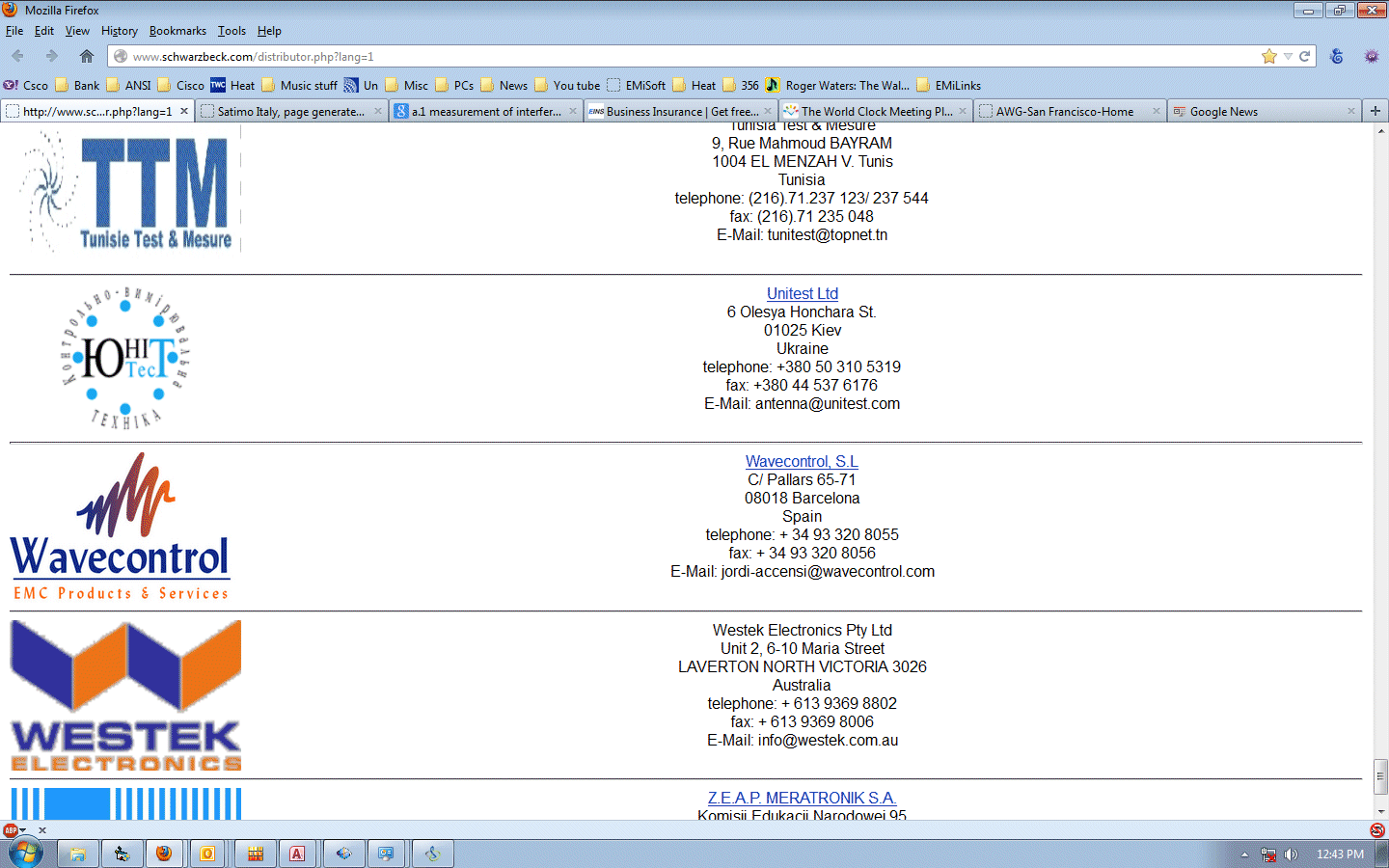Show hidden tray icons arrow
This screenshot has width=1389, height=868.
(1244, 854)
